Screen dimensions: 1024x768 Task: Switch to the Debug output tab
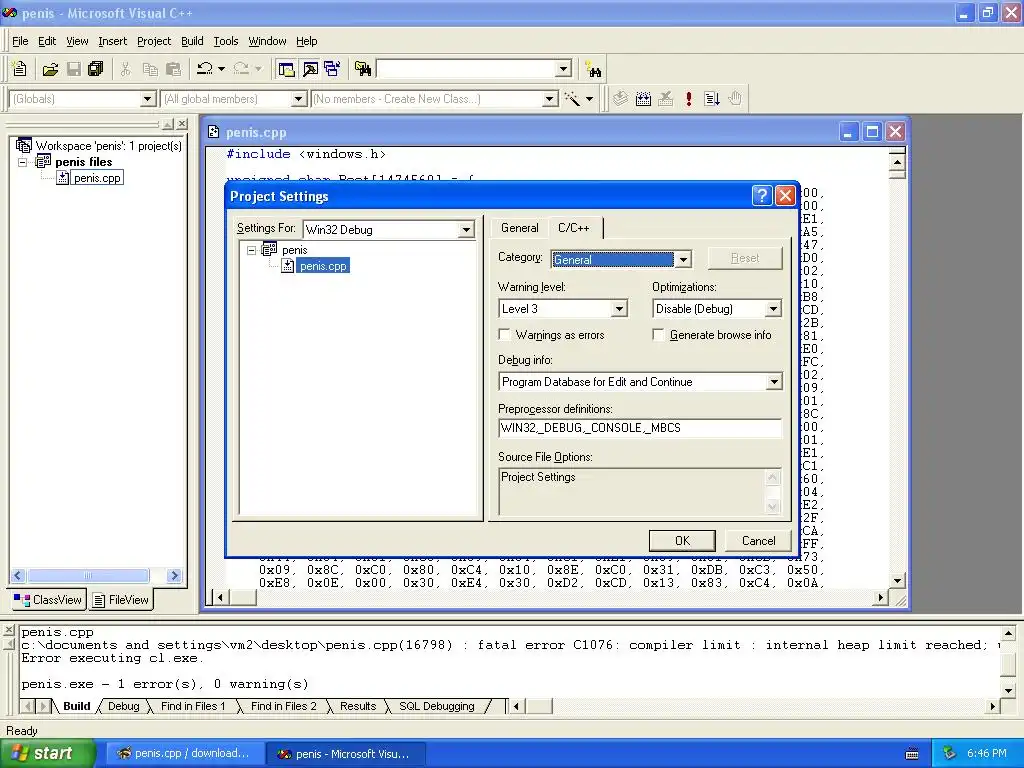(123, 706)
